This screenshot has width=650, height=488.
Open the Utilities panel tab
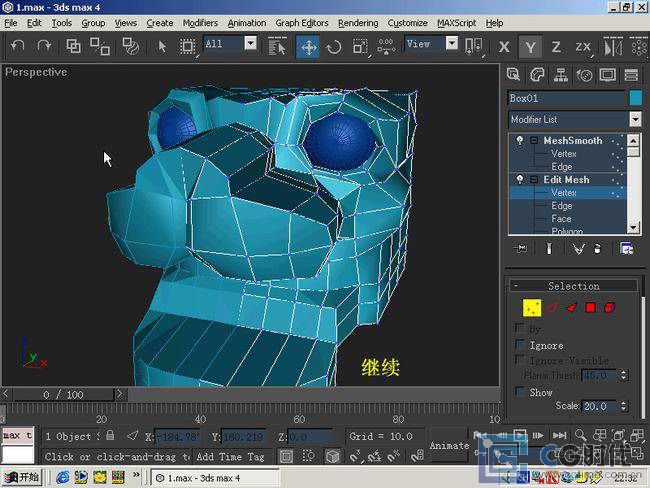(x=631, y=75)
